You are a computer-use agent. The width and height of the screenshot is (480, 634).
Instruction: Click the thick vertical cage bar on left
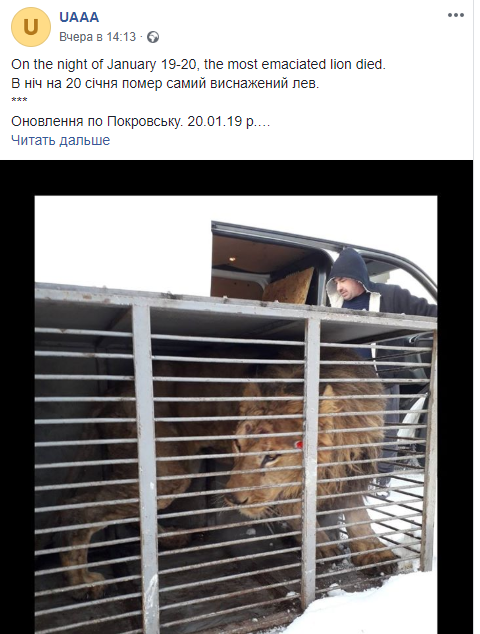pos(146,465)
